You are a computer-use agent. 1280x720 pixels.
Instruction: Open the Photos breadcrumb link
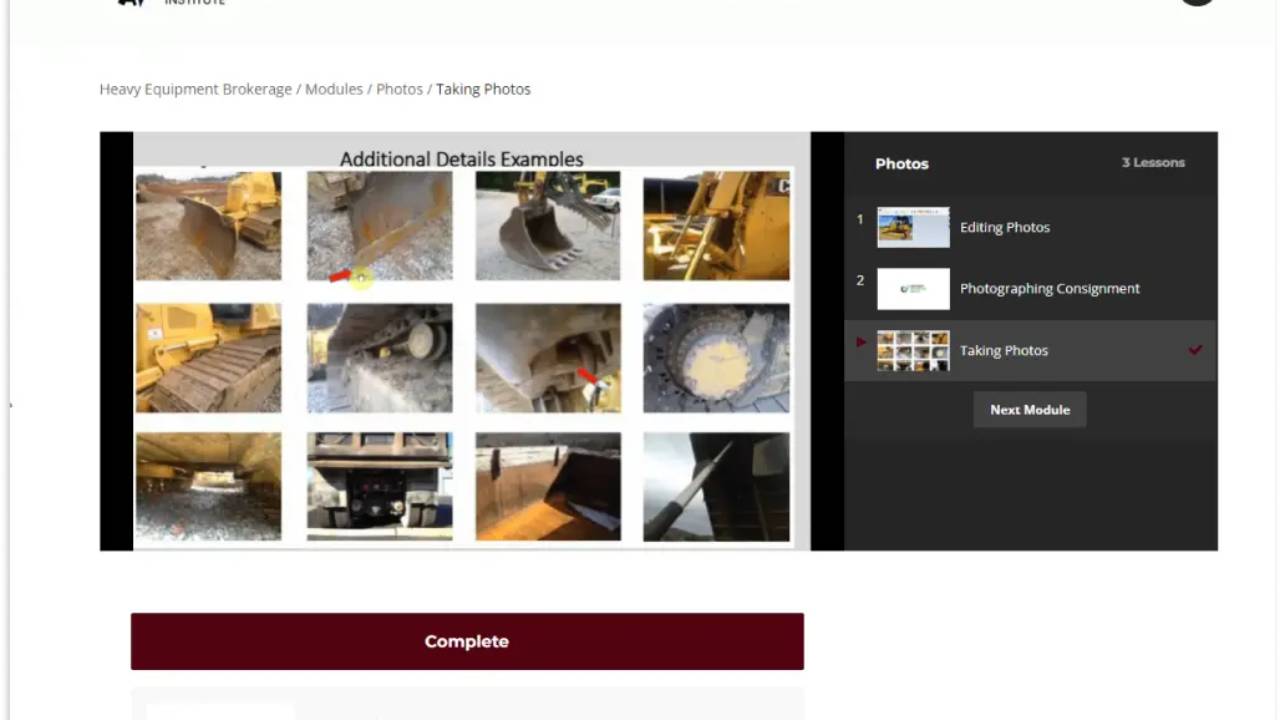(x=399, y=89)
